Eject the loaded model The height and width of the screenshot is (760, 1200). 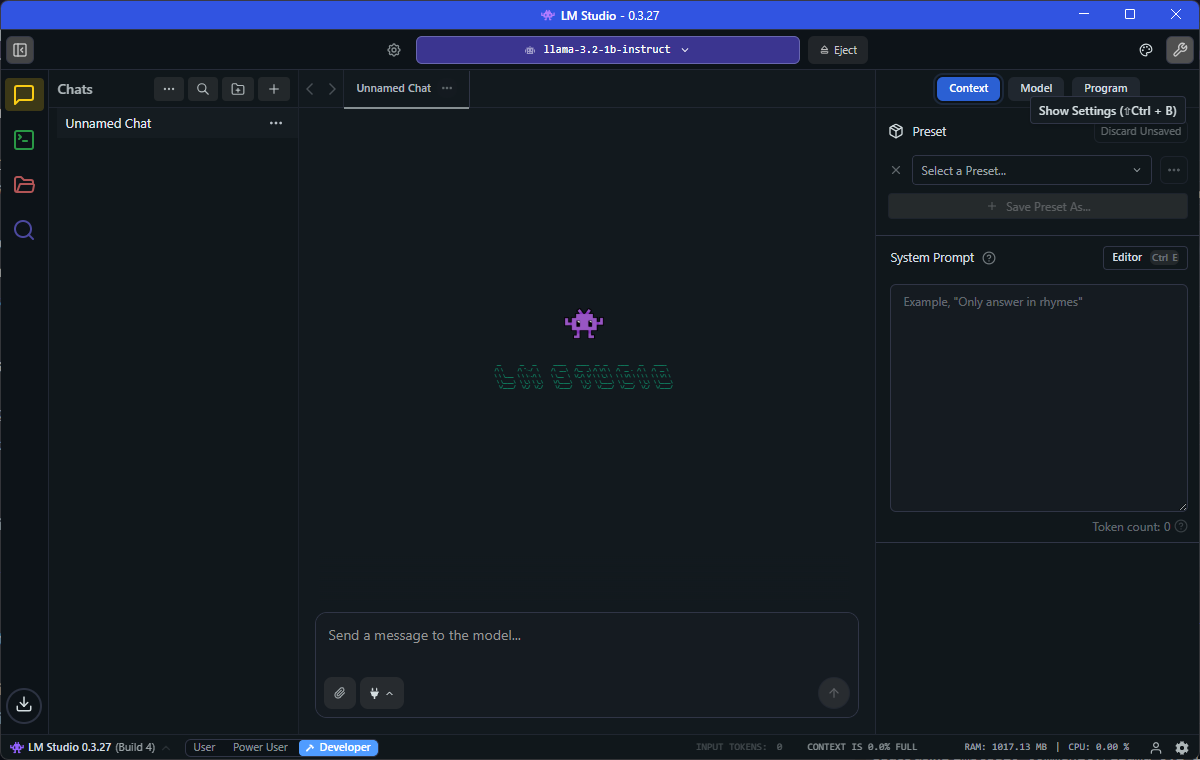(837, 50)
